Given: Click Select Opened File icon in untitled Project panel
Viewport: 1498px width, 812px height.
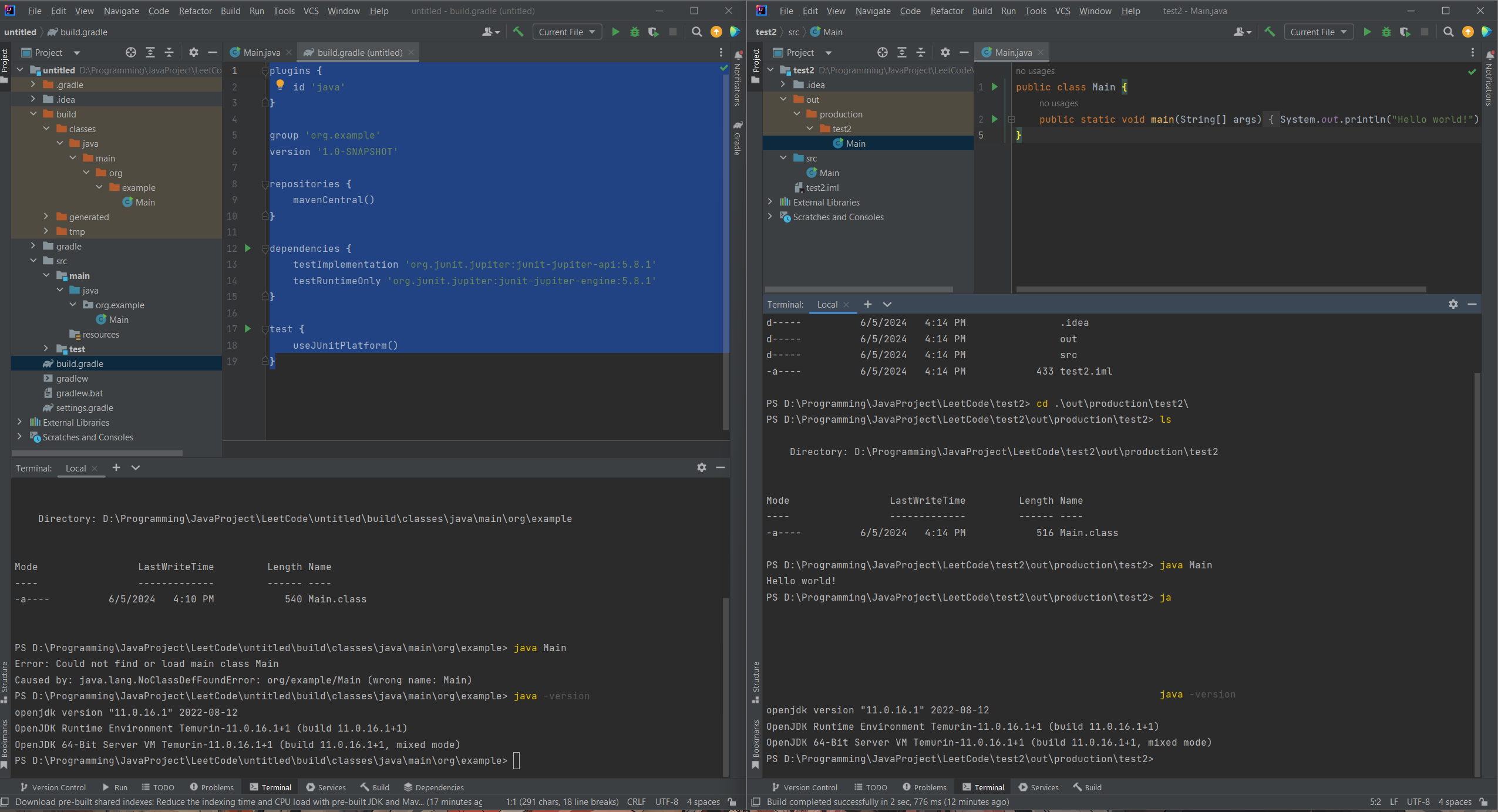Looking at the screenshot, I should point(130,53).
